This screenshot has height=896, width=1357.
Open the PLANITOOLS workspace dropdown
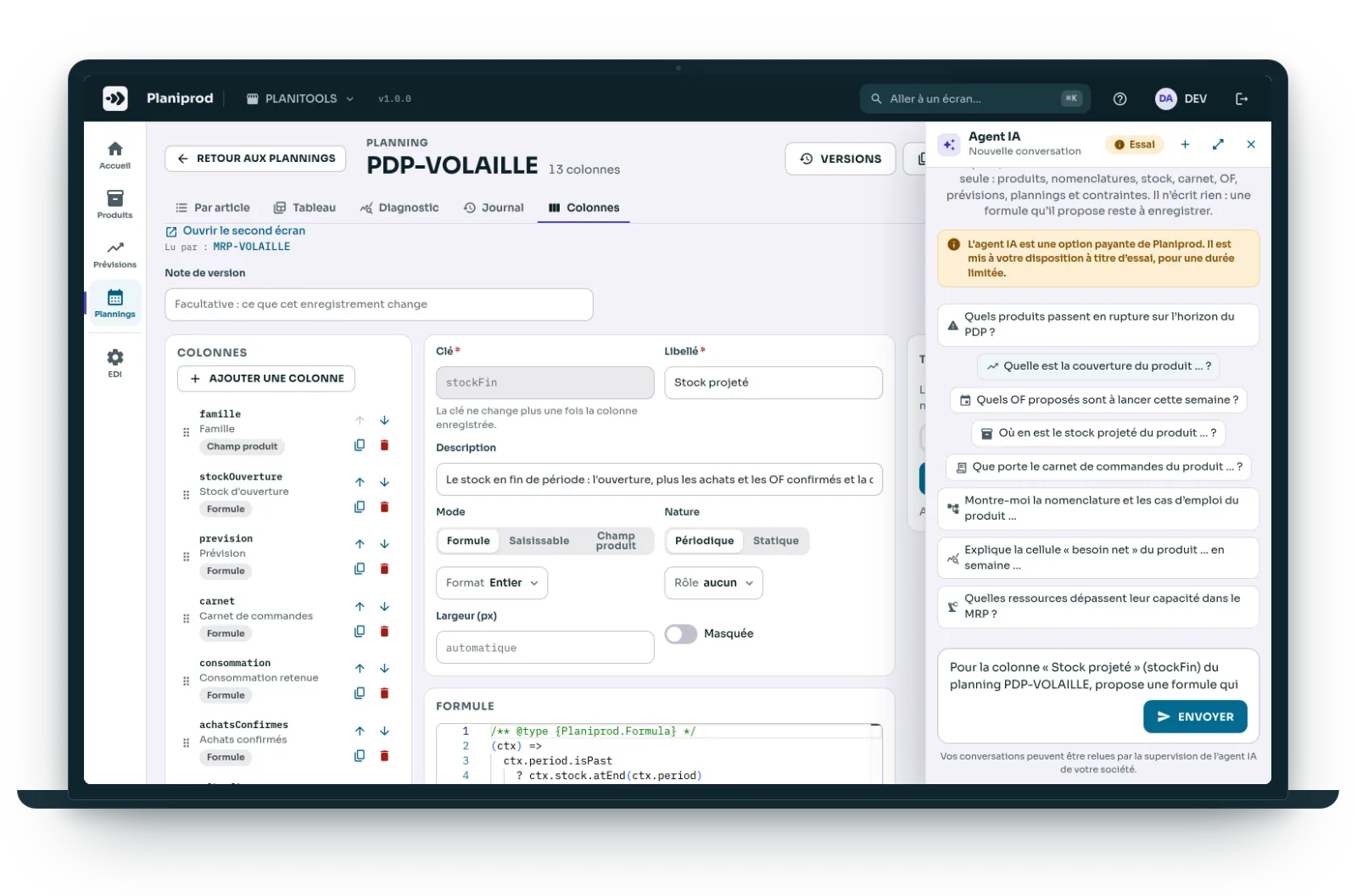(299, 99)
